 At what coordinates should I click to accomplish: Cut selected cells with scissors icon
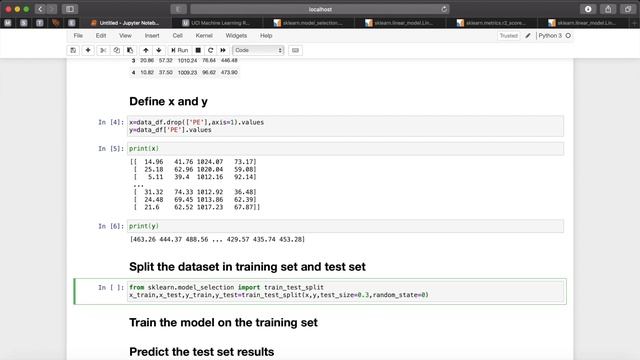pyautogui.click(x=103, y=50)
